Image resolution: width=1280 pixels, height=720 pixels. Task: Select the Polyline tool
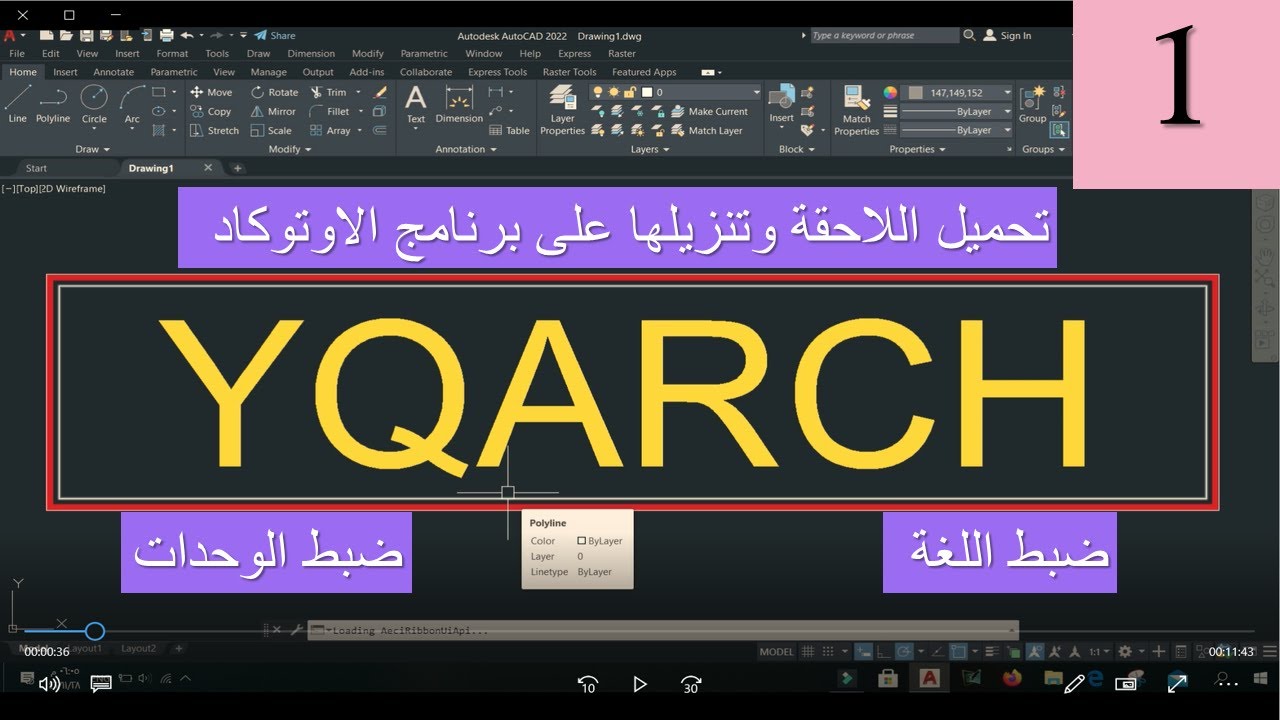click(53, 104)
